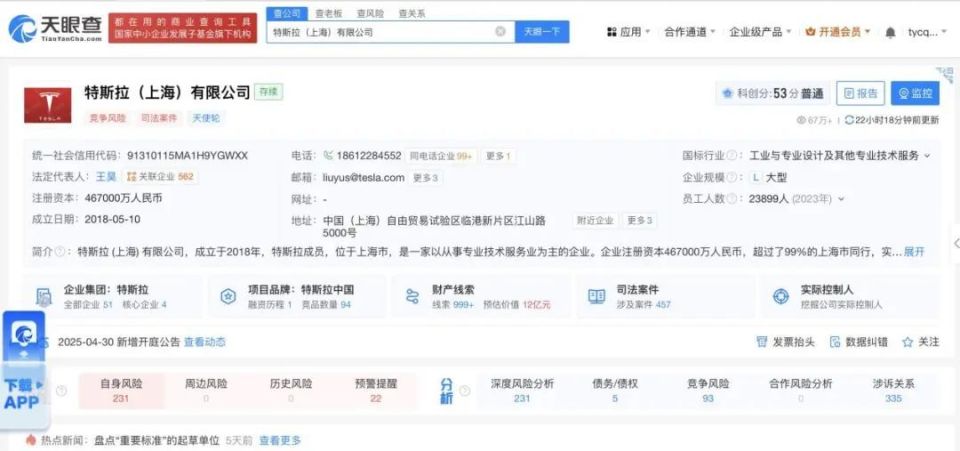Viewport: 960px width, 451px height.
Task: Click the 天眼一下 search button
Action: pos(542,32)
